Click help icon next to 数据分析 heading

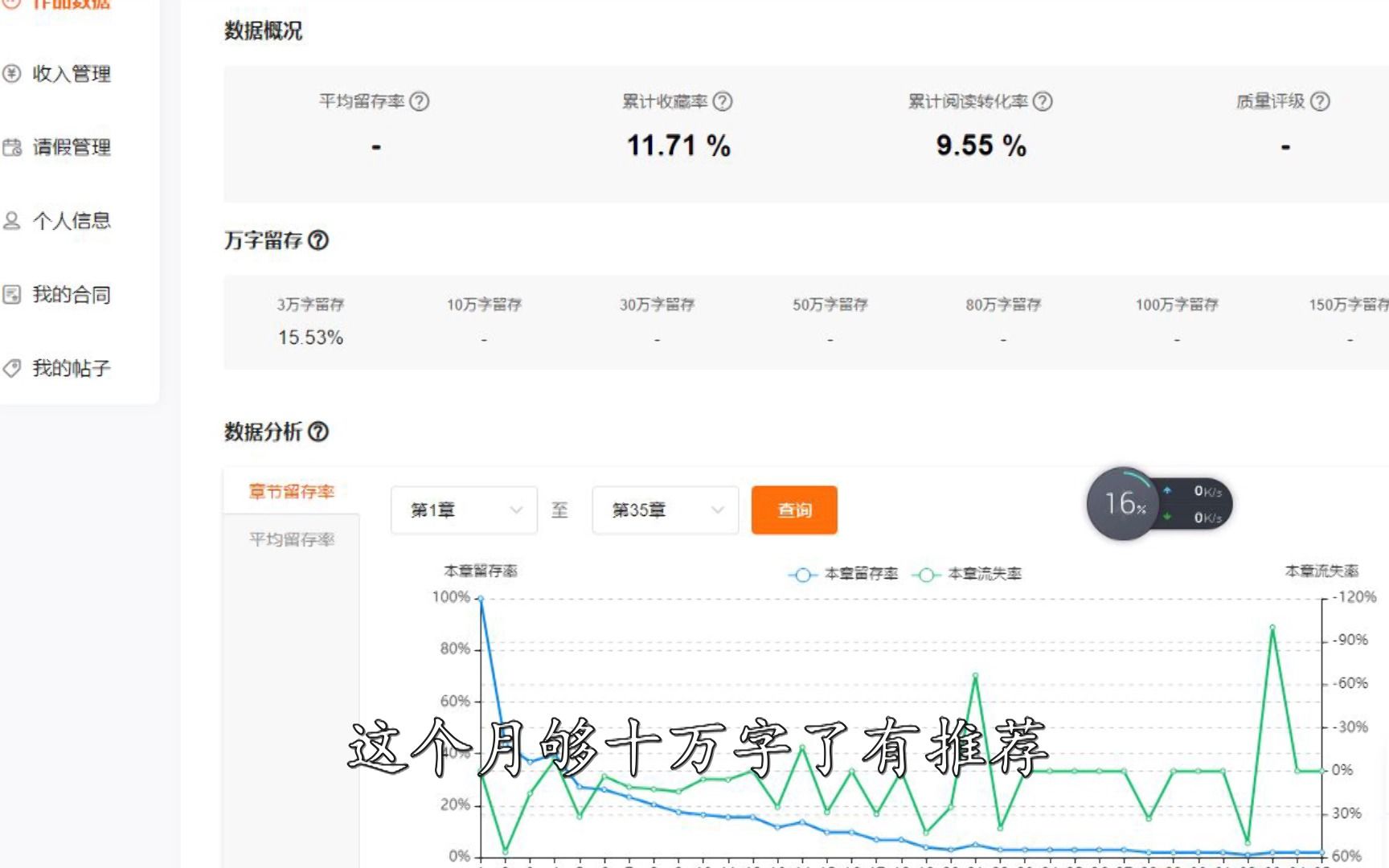point(318,432)
